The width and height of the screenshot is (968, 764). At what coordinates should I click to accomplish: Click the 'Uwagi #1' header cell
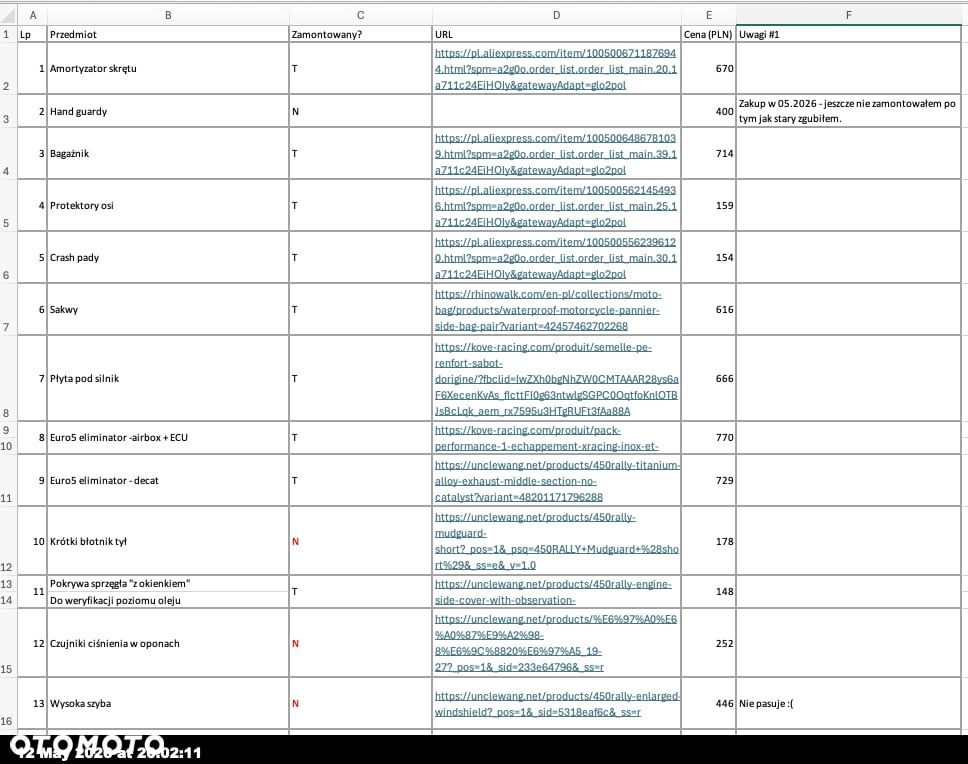[848, 35]
